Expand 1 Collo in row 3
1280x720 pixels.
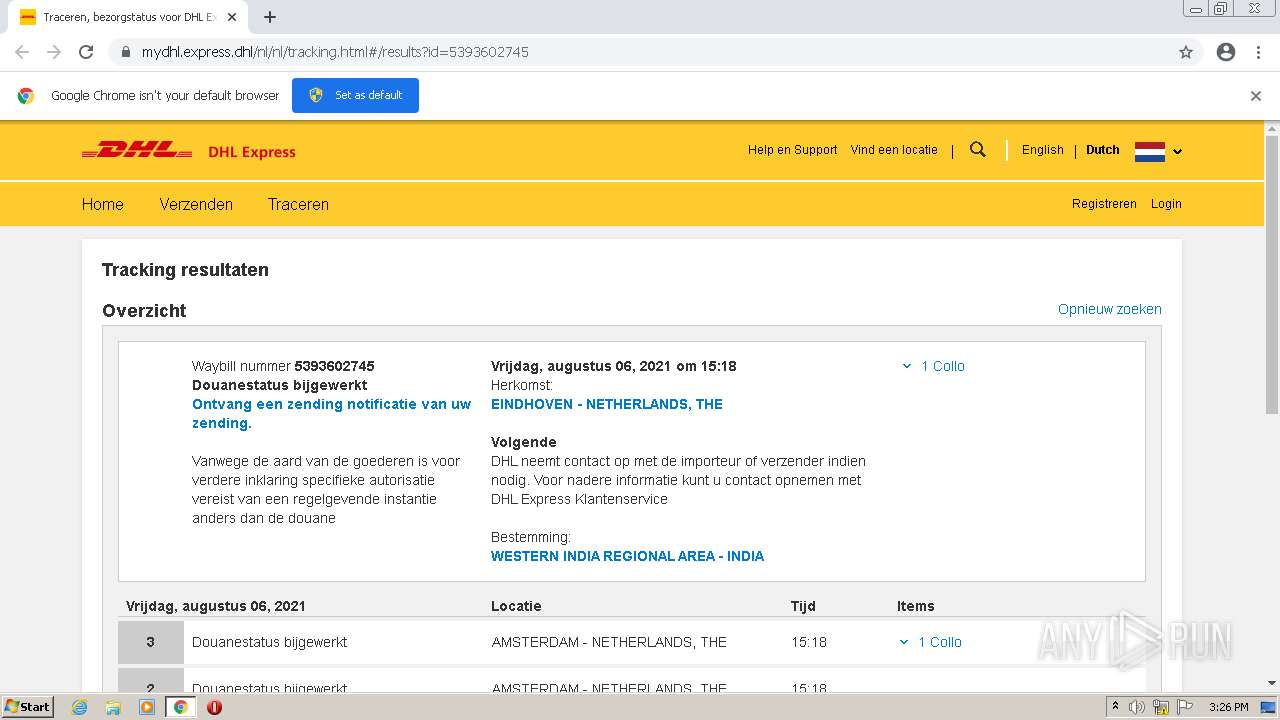click(930, 642)
